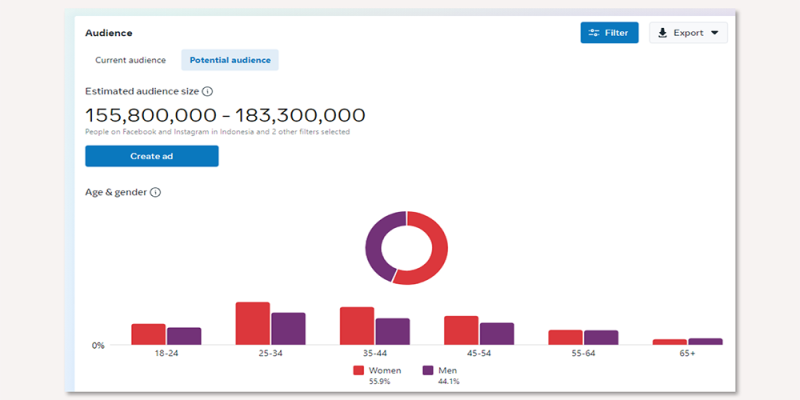The height and width of the screenshot is (400, 800).
Task: Click the Create ad button
Action: tap(151, 156)
